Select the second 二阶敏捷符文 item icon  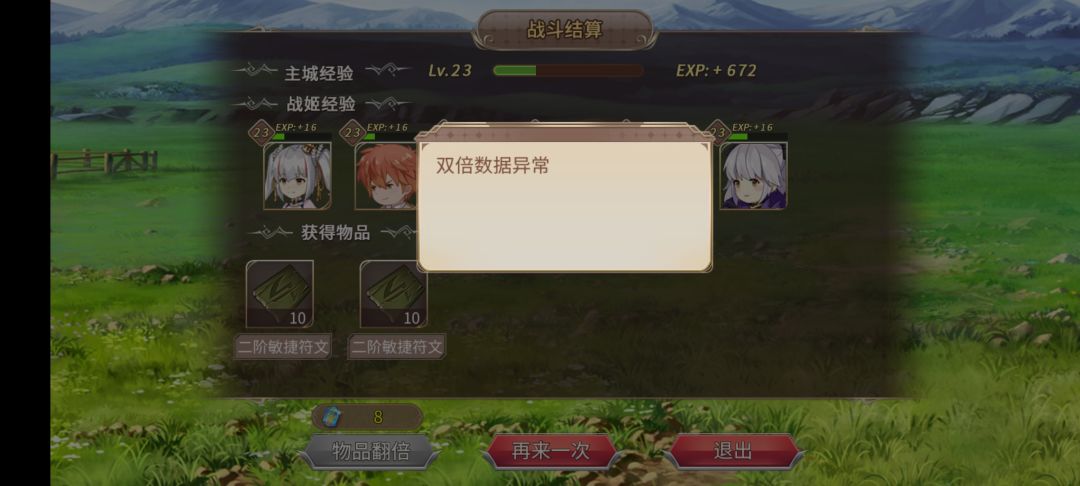[393, 294]
